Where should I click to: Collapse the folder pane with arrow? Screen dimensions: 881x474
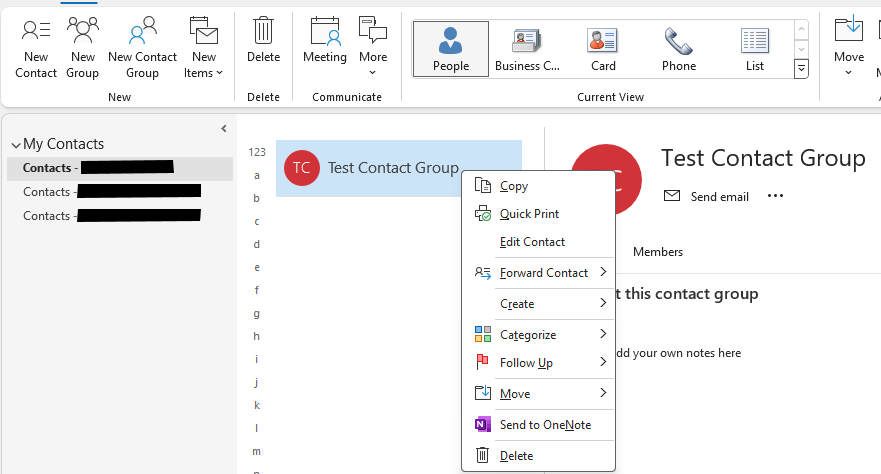pos(224,129)
